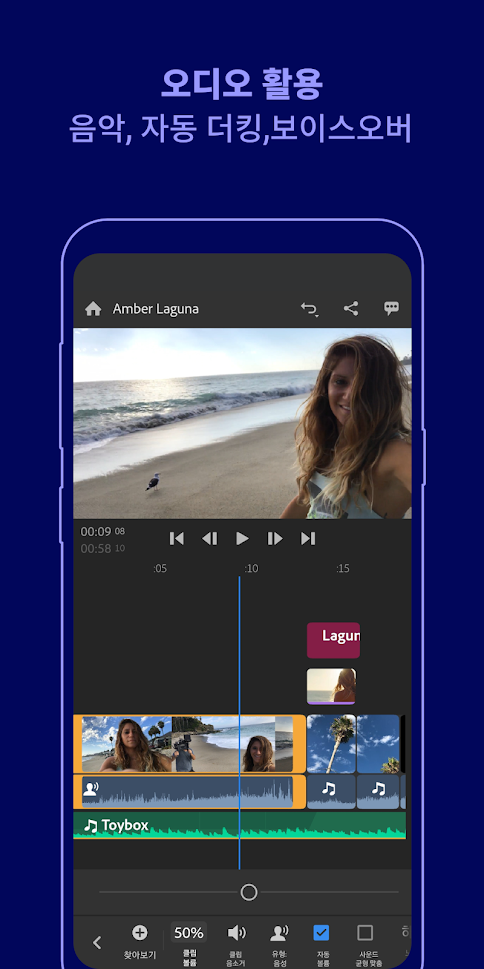Uncheck the 자동 볼륨 checkbox

click(321, 933)
